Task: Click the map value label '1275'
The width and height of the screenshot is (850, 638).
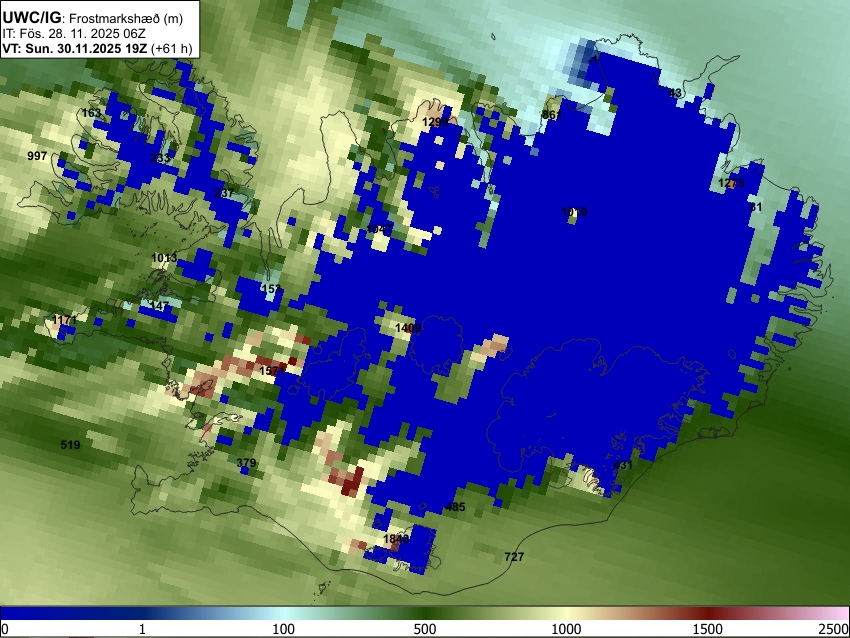Action: coord(731,183)
